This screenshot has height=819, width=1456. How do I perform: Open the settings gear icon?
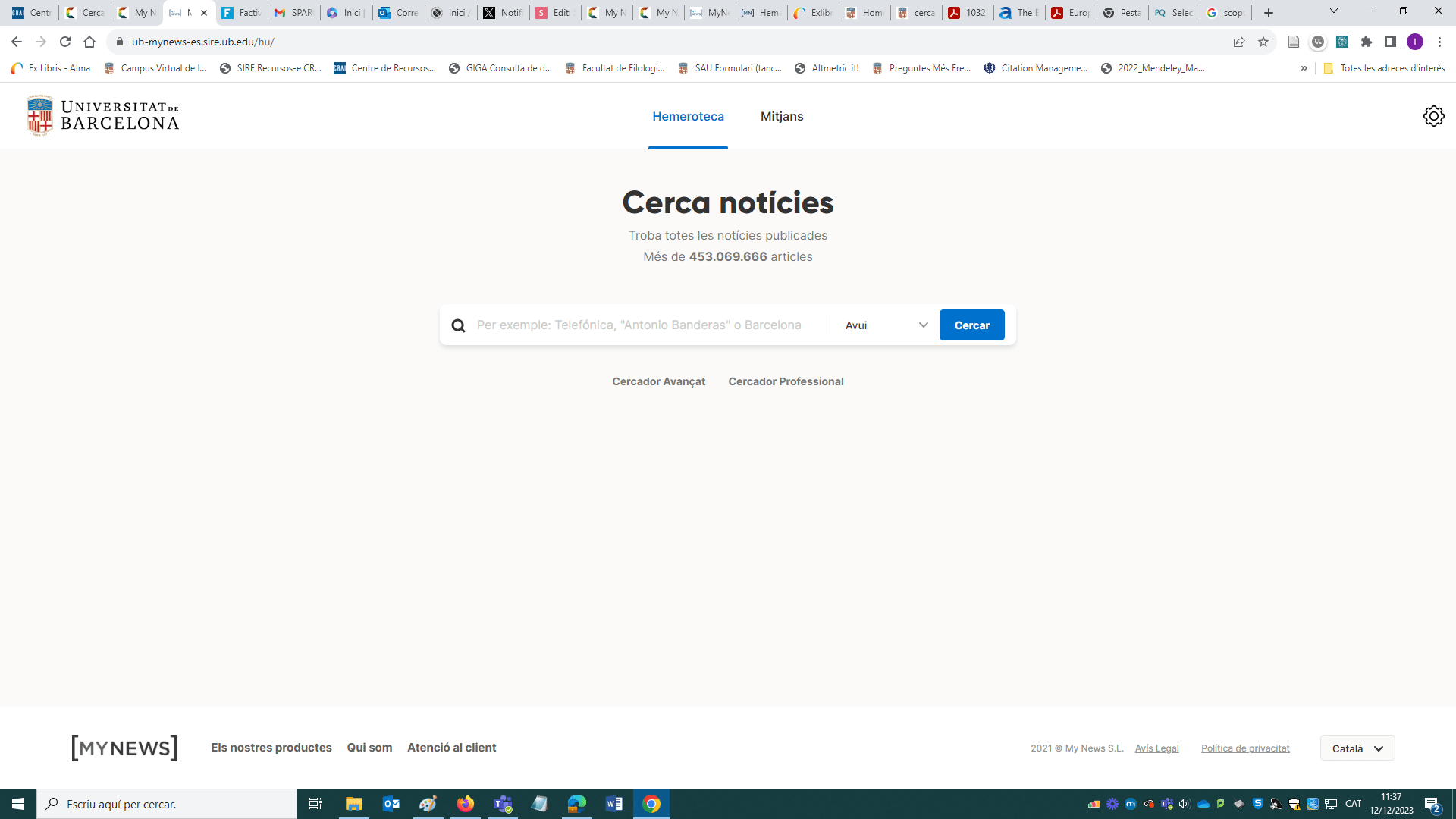click(x=1433, y=116)
